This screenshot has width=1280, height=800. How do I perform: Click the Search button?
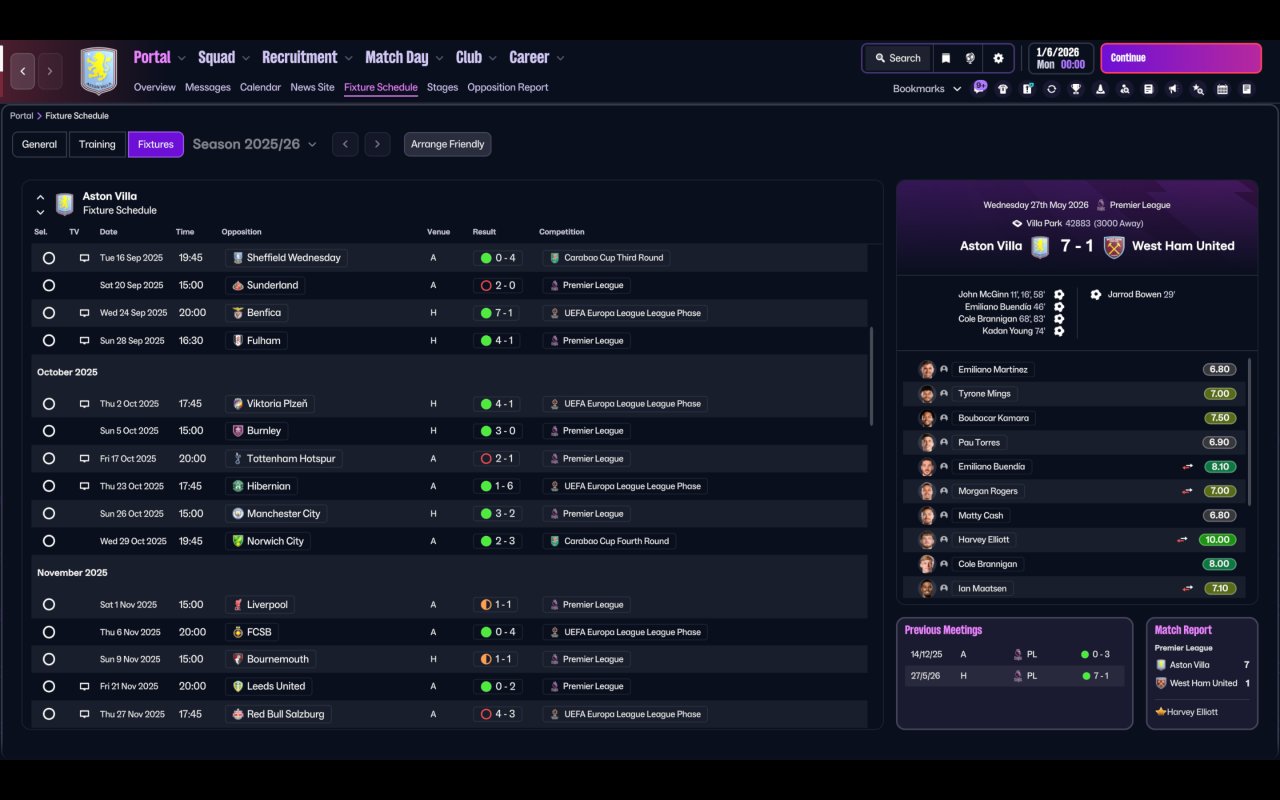[x=897, y=58]
